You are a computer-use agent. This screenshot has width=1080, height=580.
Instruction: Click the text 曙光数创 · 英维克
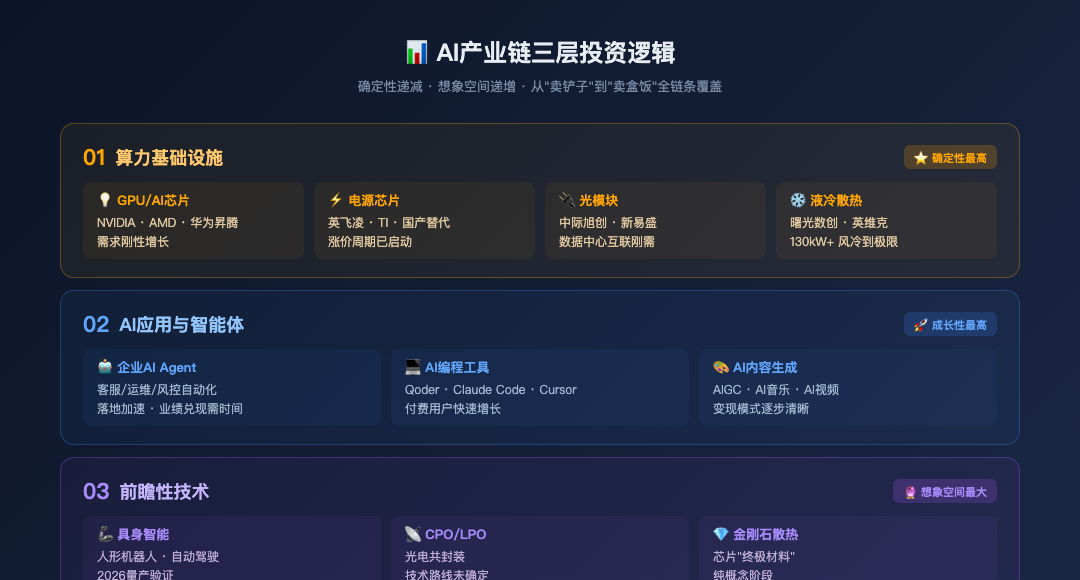pos(839,222)
